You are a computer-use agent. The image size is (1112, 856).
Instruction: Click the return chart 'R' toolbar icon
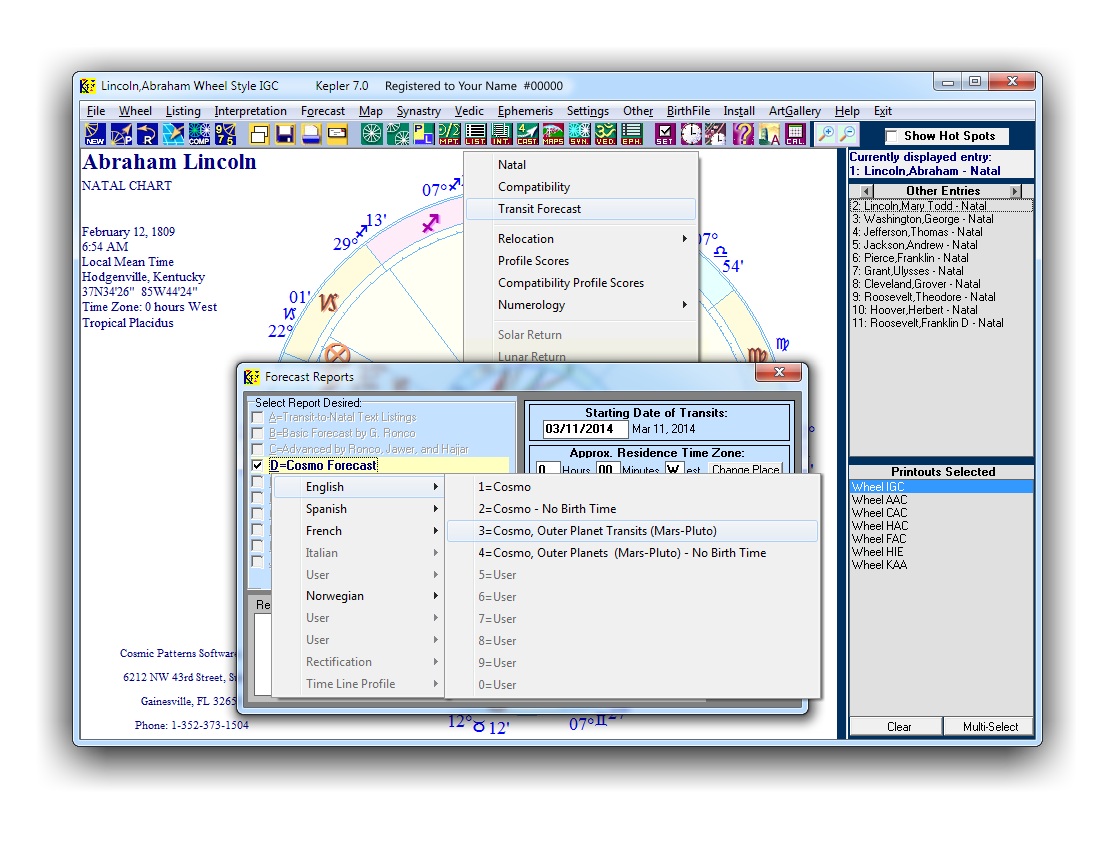(x=147, y=134)
